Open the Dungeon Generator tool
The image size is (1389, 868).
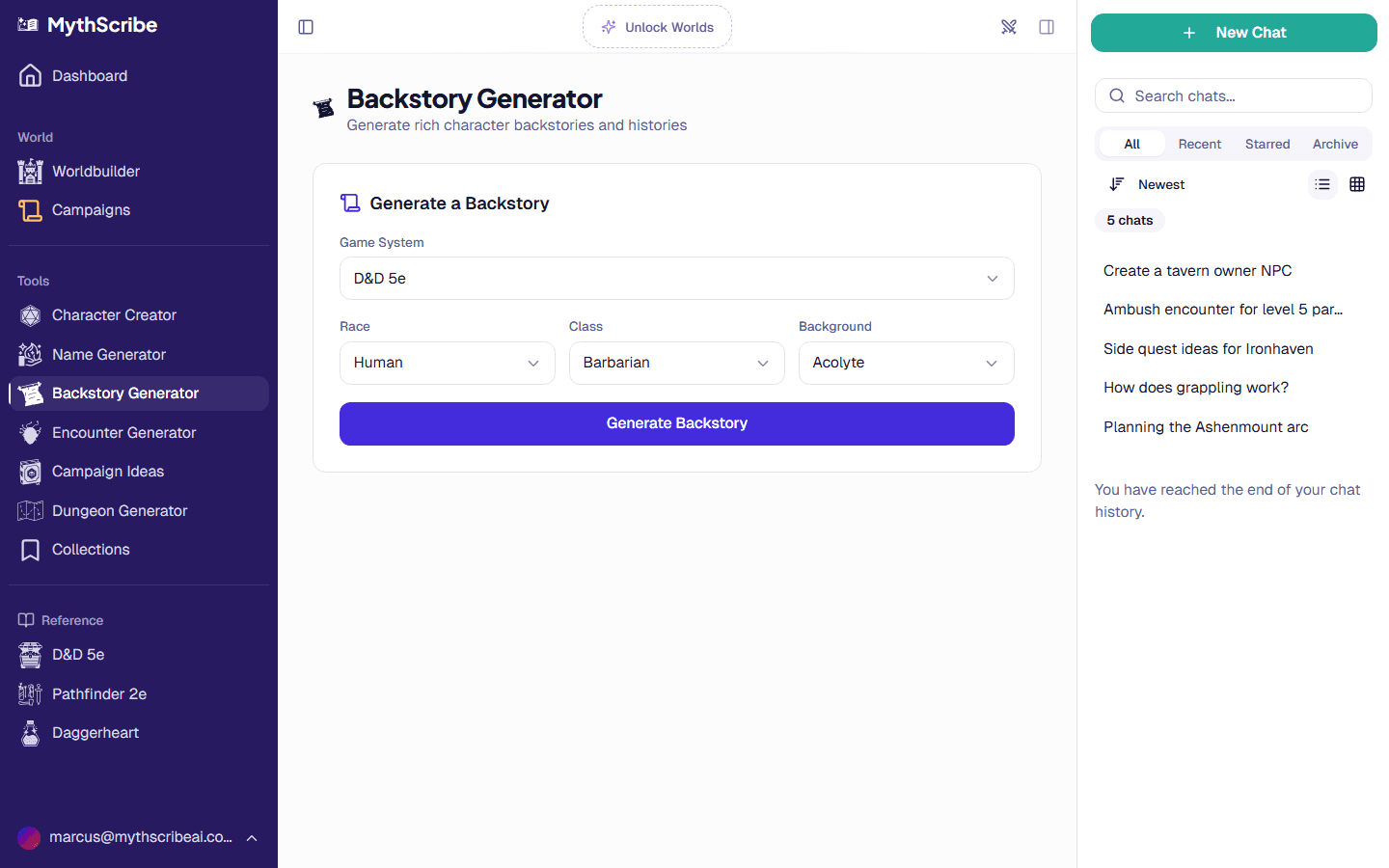pyautogui.click(x=120, y=510)
